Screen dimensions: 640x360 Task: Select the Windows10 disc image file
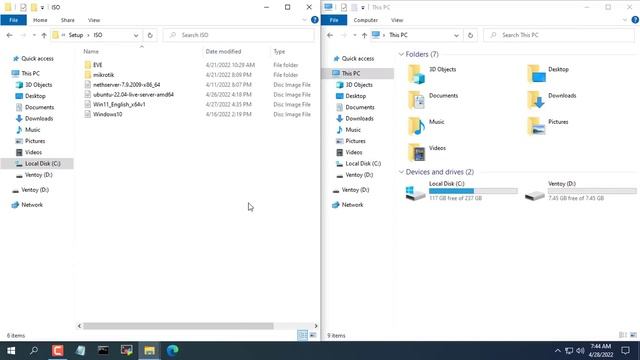107,114
